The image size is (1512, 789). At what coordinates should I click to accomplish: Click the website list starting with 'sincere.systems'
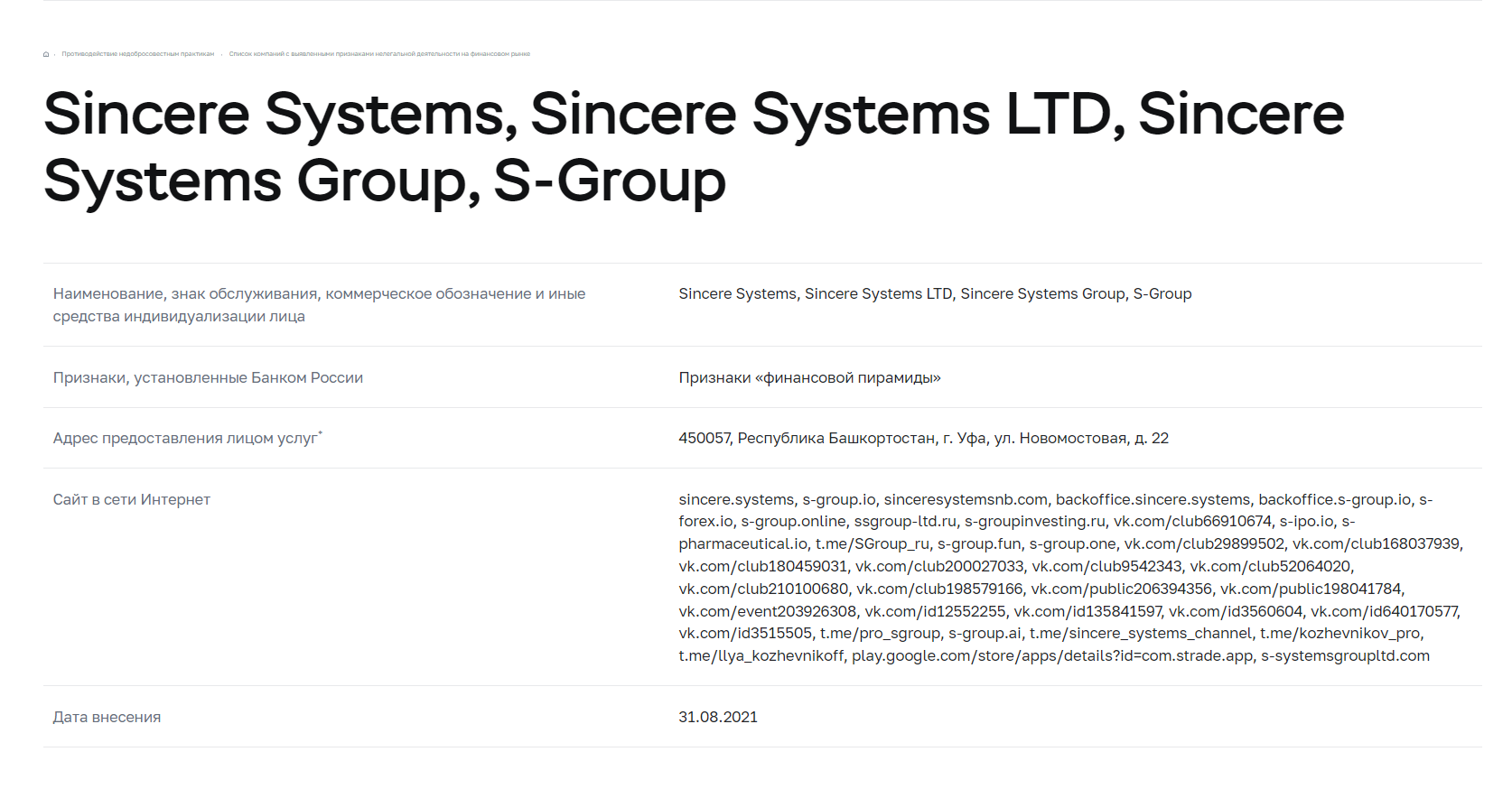pyautogui.click(x=1070, y=578)
